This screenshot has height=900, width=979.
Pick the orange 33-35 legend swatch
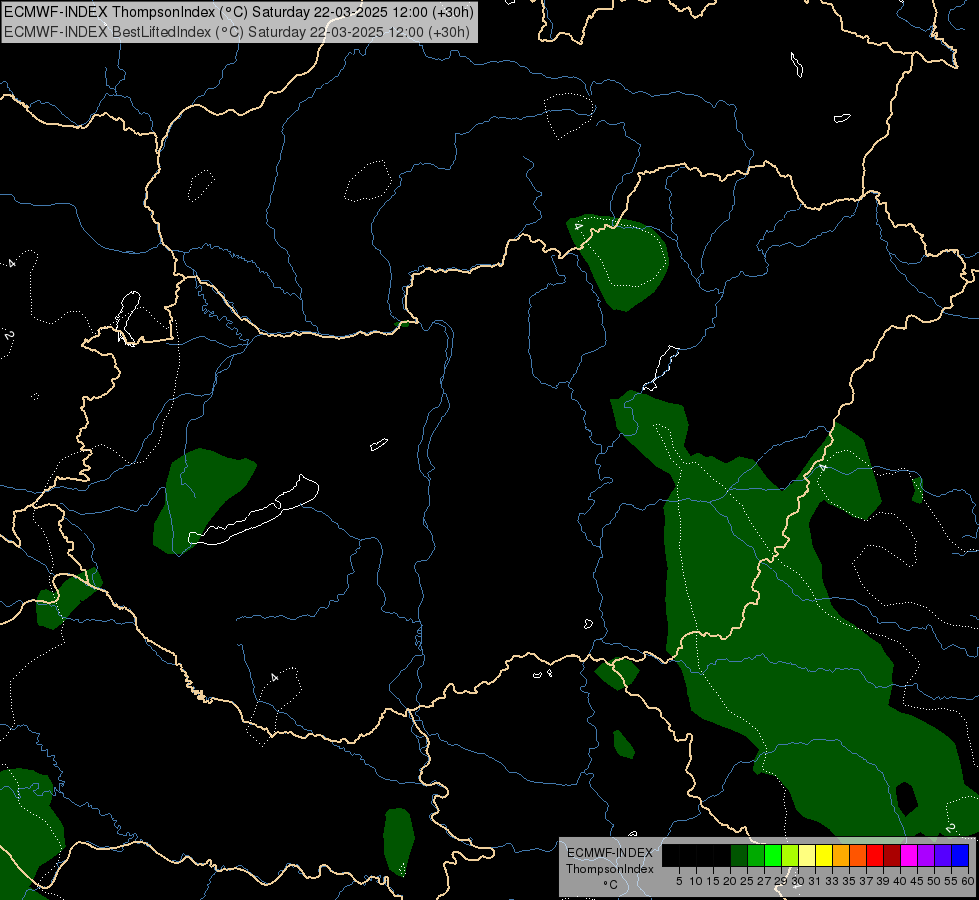(841, 855)
